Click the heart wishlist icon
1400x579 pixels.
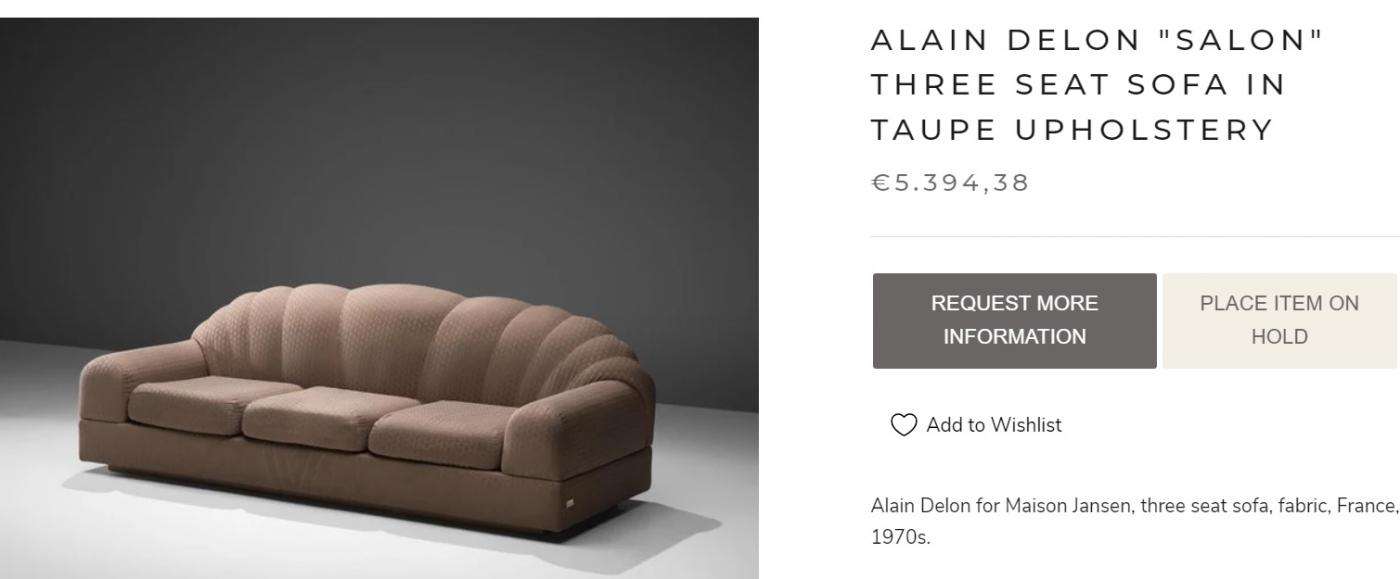(x=903, y=425)
